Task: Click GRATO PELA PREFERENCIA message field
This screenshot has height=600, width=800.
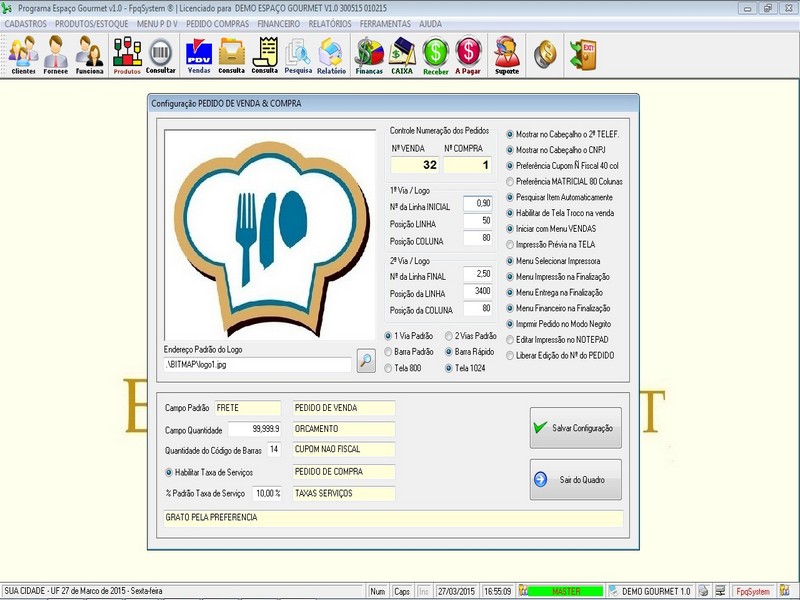Action: pyautogui.click(x=393, y=518)
